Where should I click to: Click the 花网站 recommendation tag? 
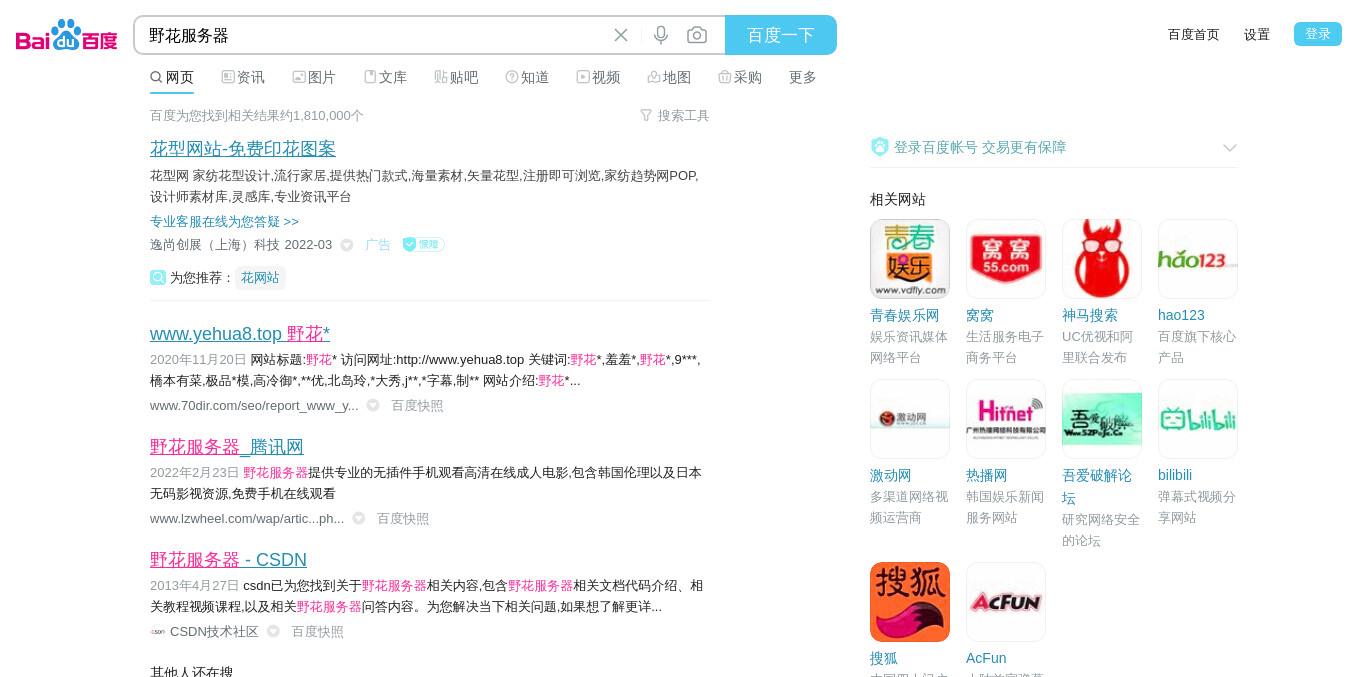pos(260,278)
